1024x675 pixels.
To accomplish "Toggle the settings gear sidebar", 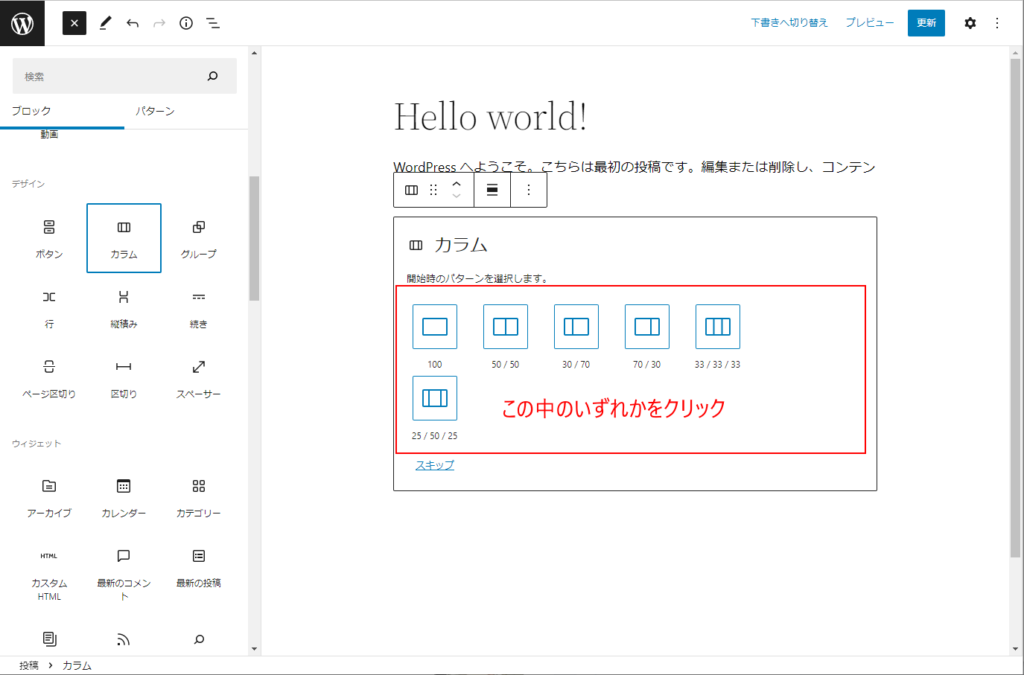I will pos(969,23).
